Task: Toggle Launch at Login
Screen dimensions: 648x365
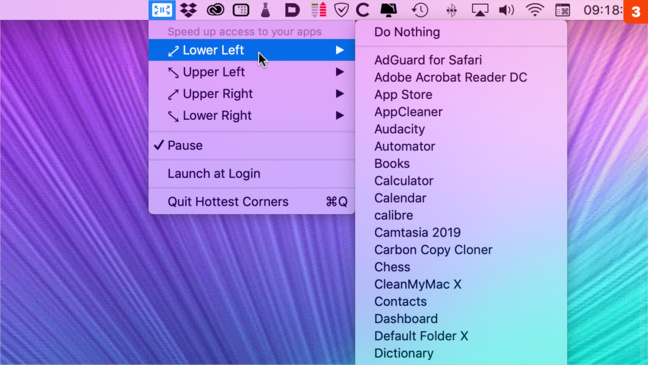Action: point(252,174)
